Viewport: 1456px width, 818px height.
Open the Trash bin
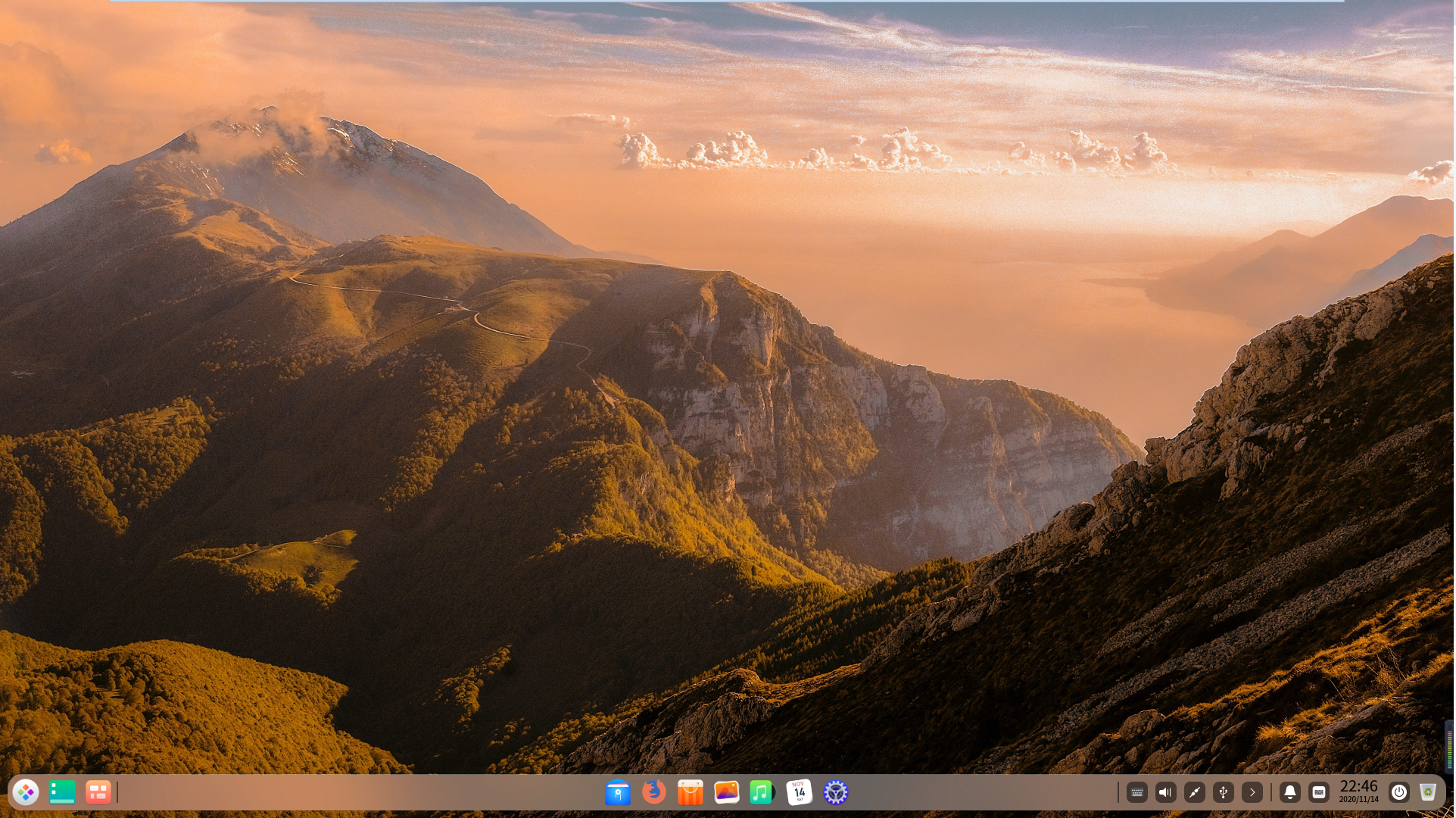[x=1428, y=792]
